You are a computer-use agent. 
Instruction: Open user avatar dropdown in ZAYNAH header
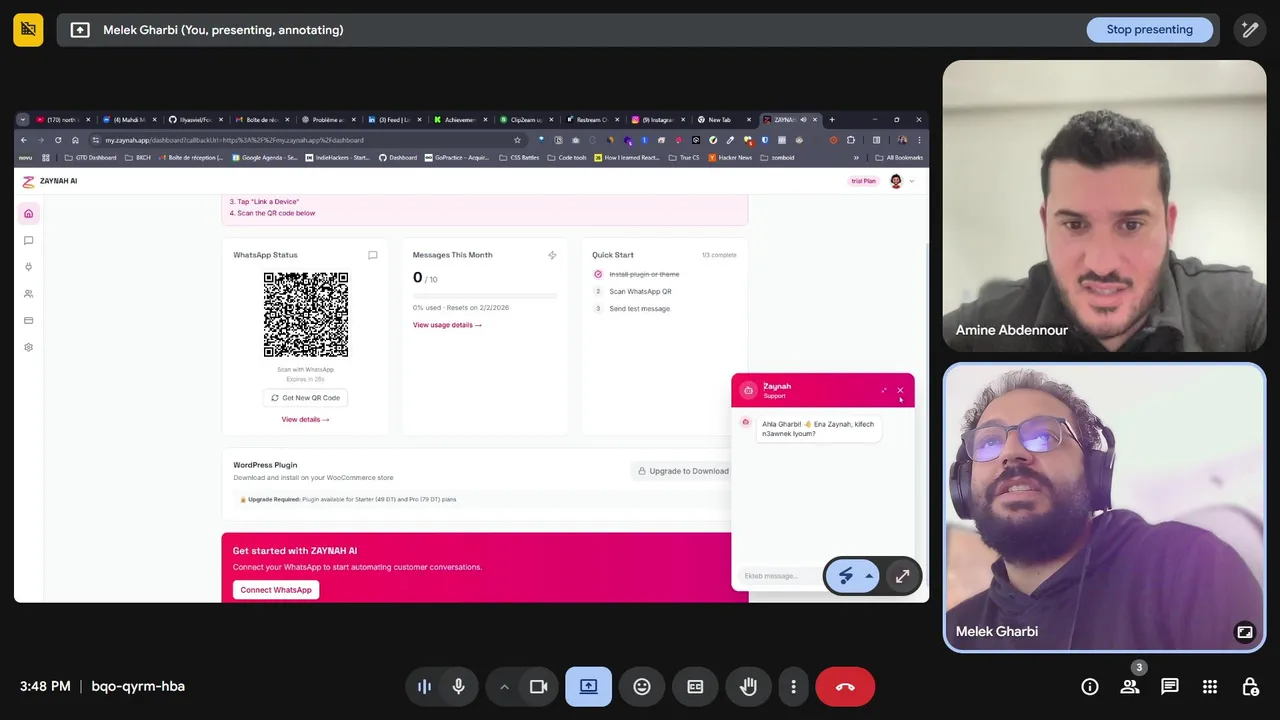tap(901, 181)
